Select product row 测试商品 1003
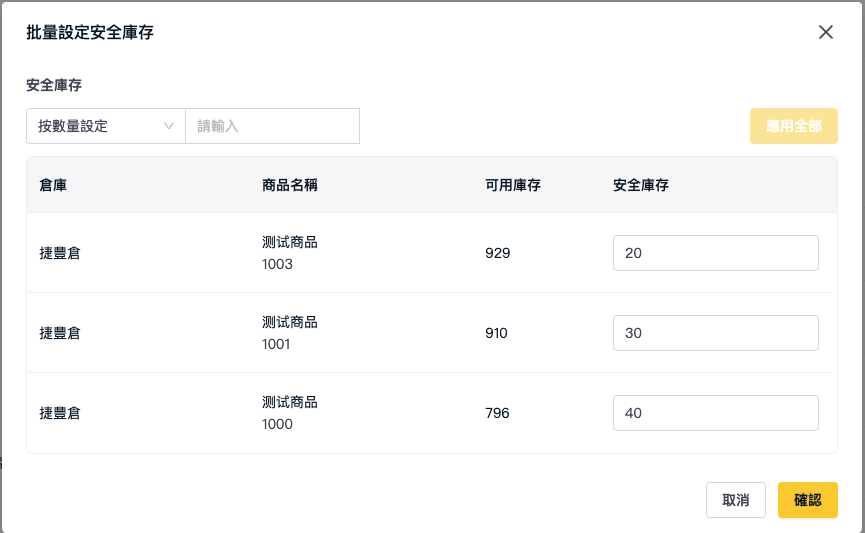865x533 pixels. 429,253
